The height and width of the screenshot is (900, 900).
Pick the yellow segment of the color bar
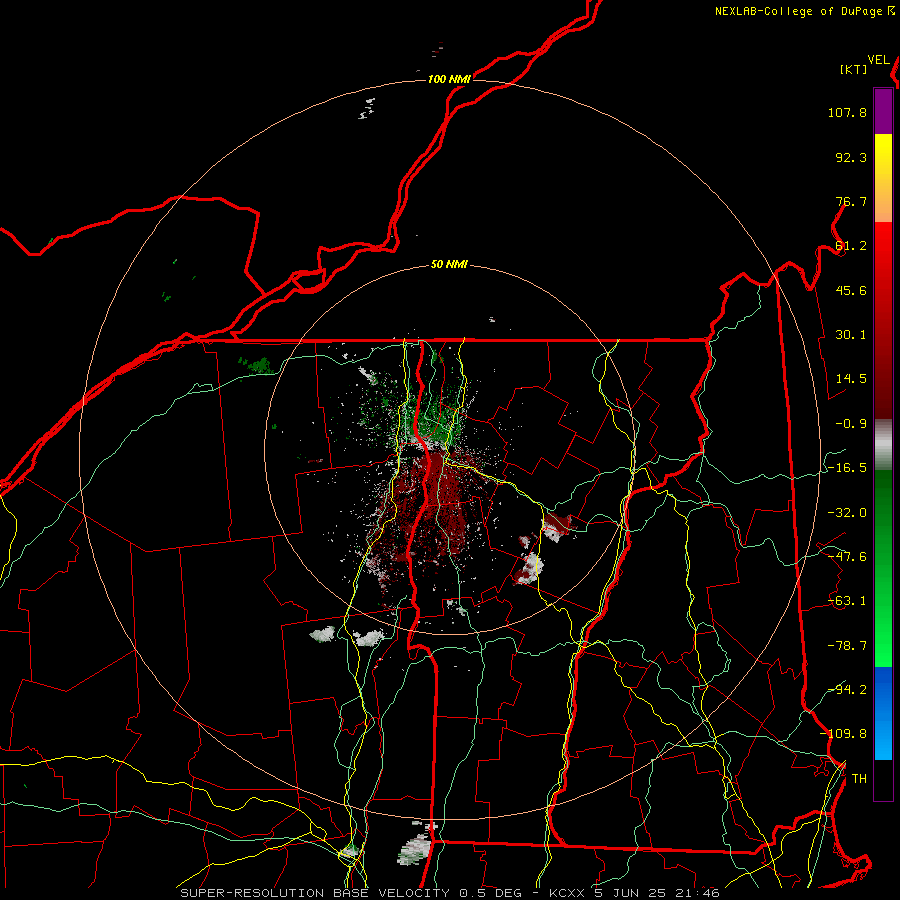coord(883,156)
